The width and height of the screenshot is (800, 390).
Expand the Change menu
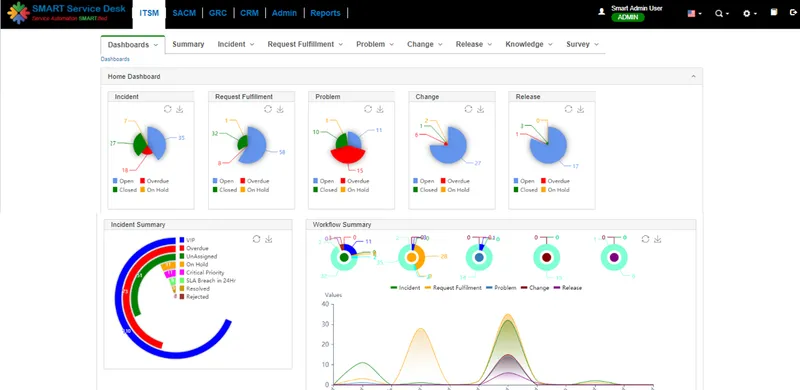coord(424,44)
